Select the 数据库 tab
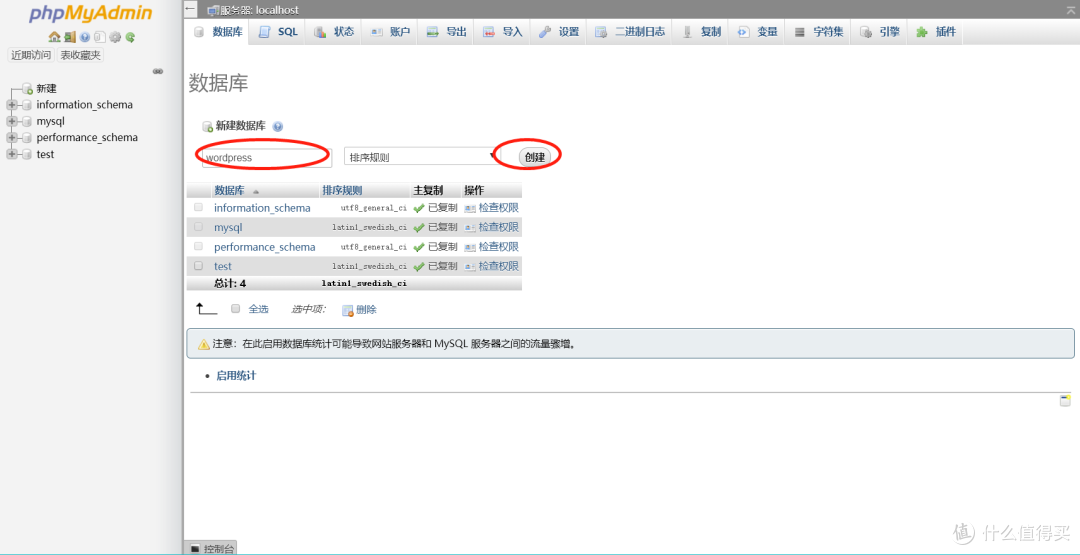1080x555 pixels. click(218, 32)
